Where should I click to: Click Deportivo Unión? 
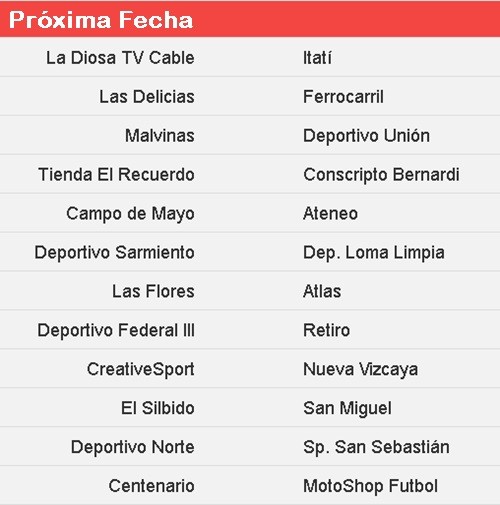[x=366, y=136]
